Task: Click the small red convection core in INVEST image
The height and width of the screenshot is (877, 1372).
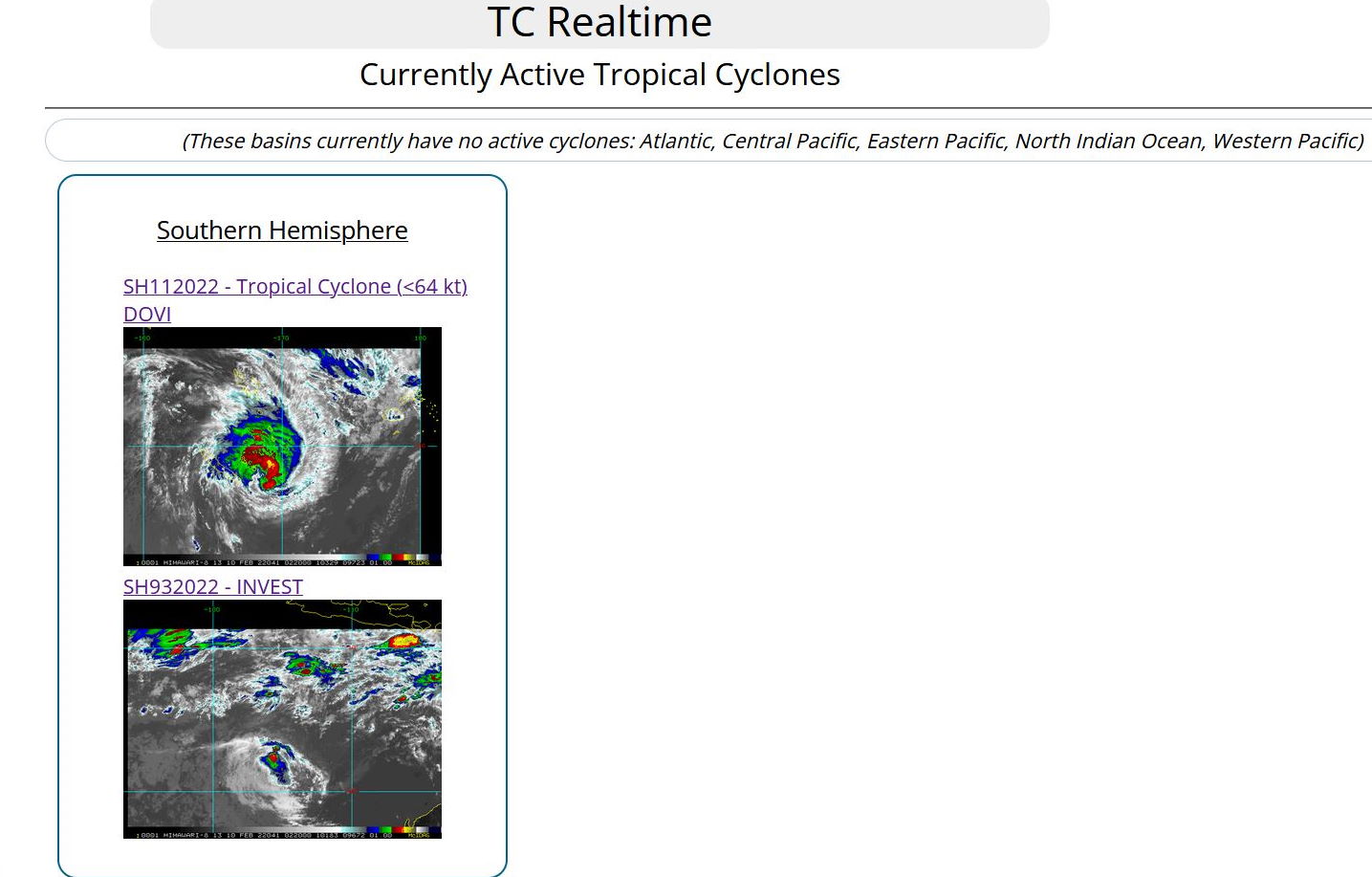Action: [273, 757]
